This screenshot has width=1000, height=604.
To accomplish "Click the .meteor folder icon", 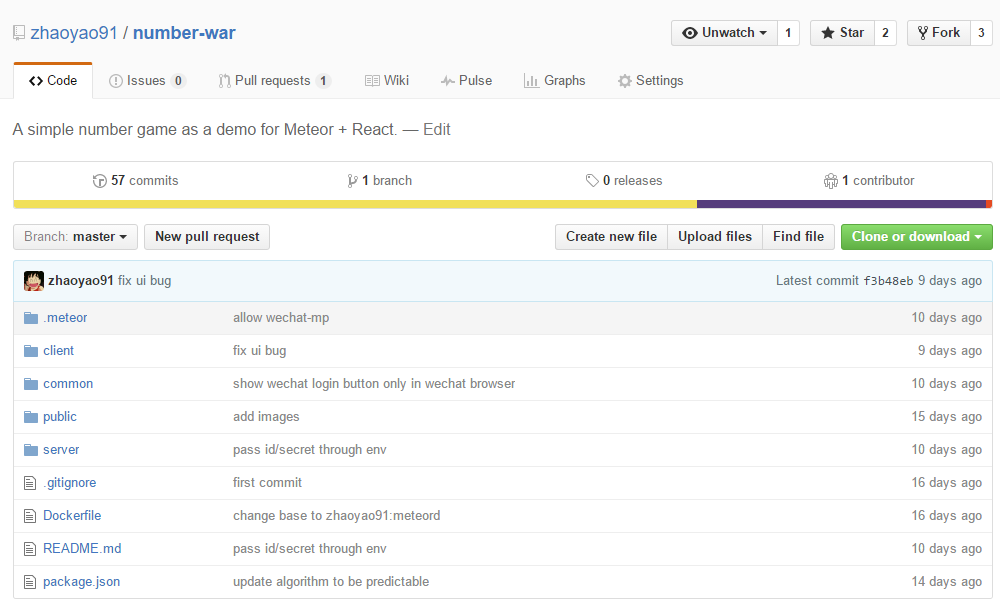I will (31, 318).
